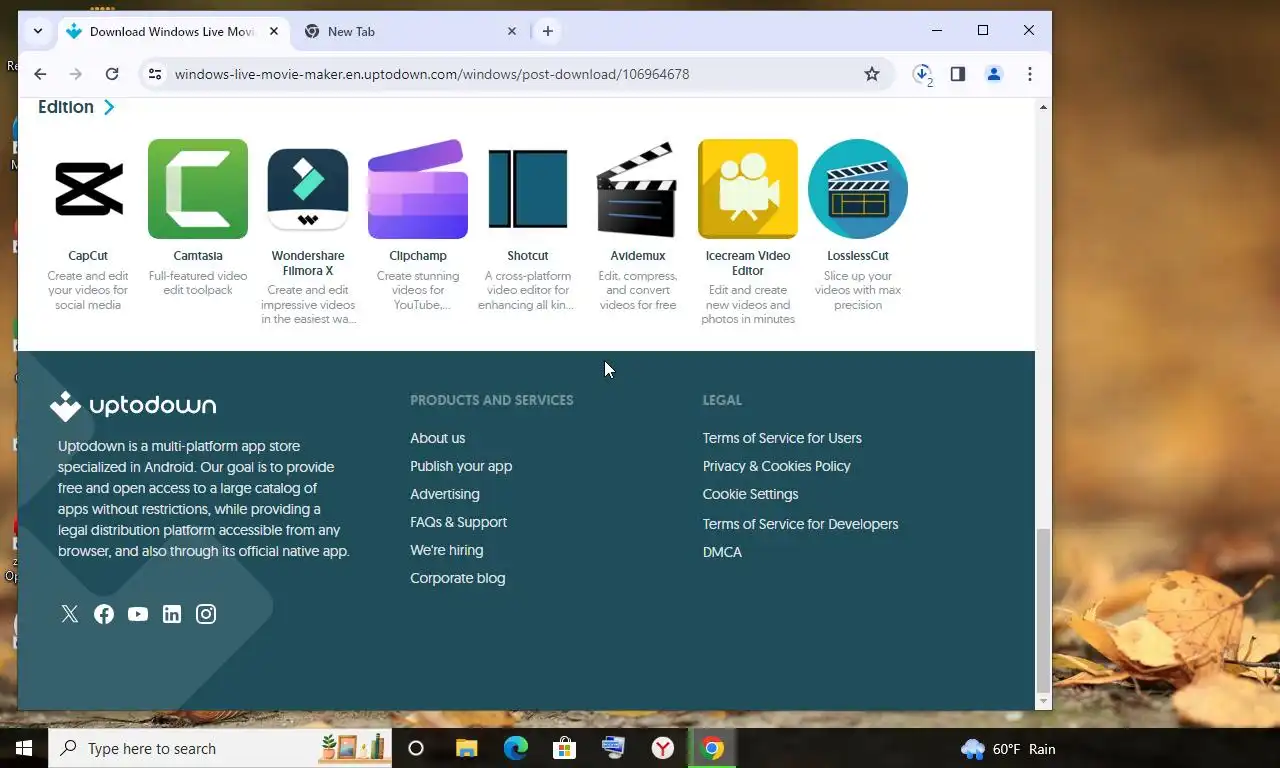This screenshot has height=768, width=1280.
Task: Open Chrome downloads indicator
Action: (922, 74)
